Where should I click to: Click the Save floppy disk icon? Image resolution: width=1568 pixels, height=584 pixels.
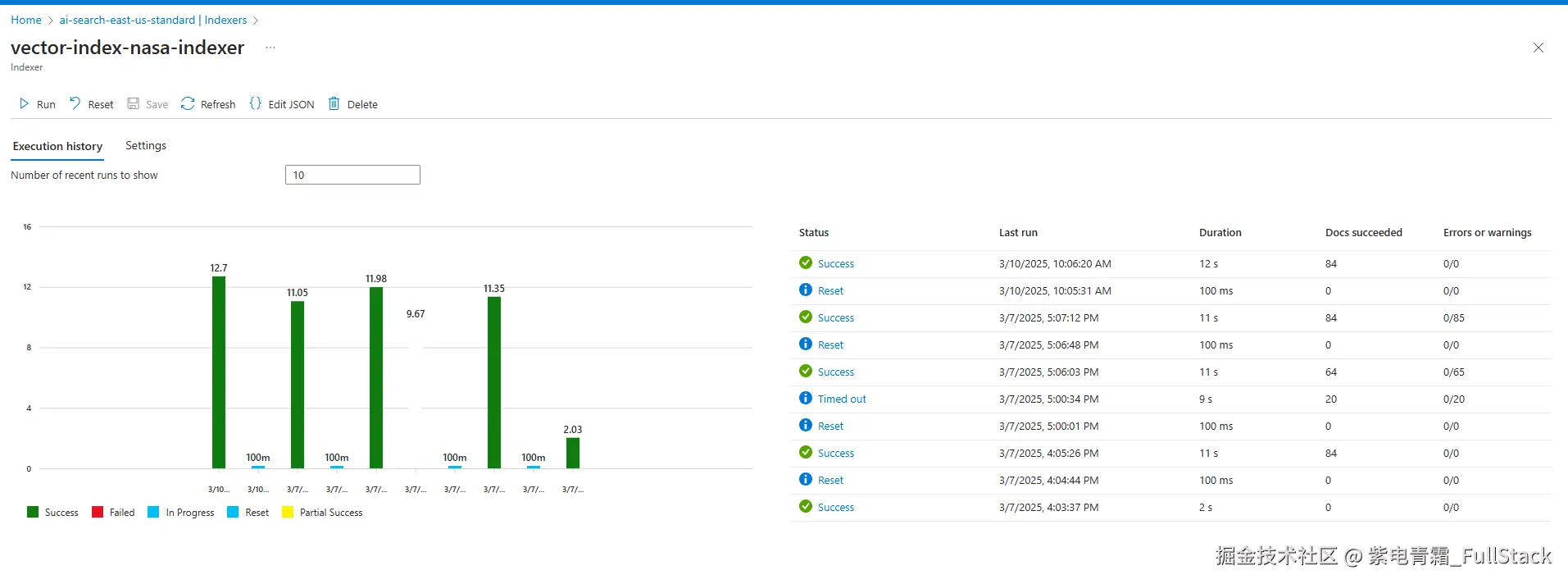pyautogui.click(x=133, y=103)
